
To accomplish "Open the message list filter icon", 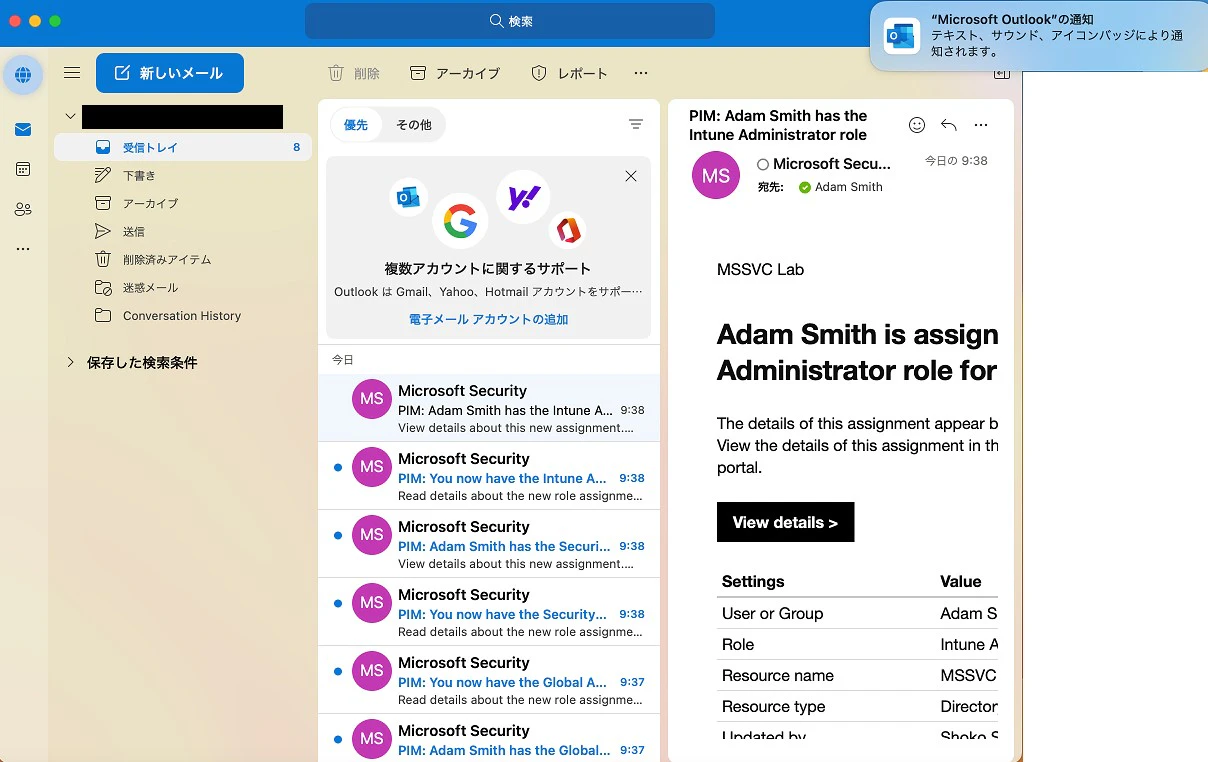I will click(x=636, y=124).
